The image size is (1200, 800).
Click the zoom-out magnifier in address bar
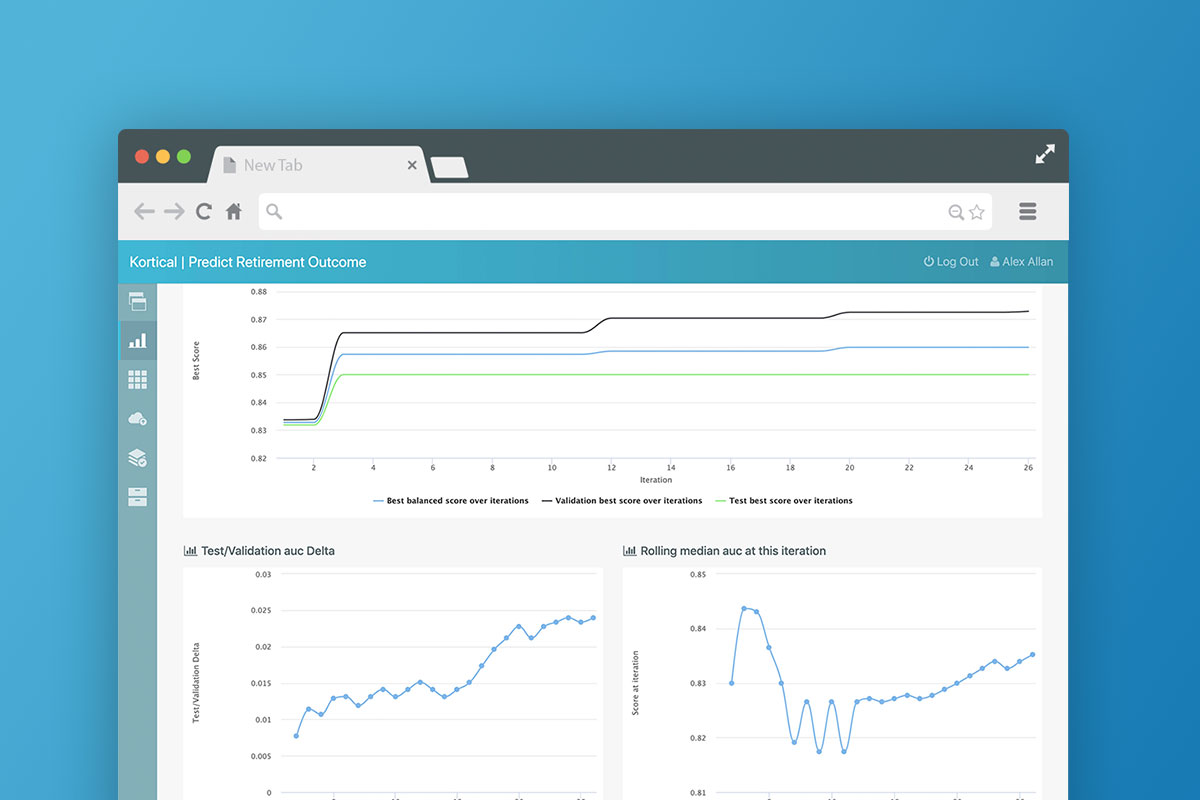point(956,212)
